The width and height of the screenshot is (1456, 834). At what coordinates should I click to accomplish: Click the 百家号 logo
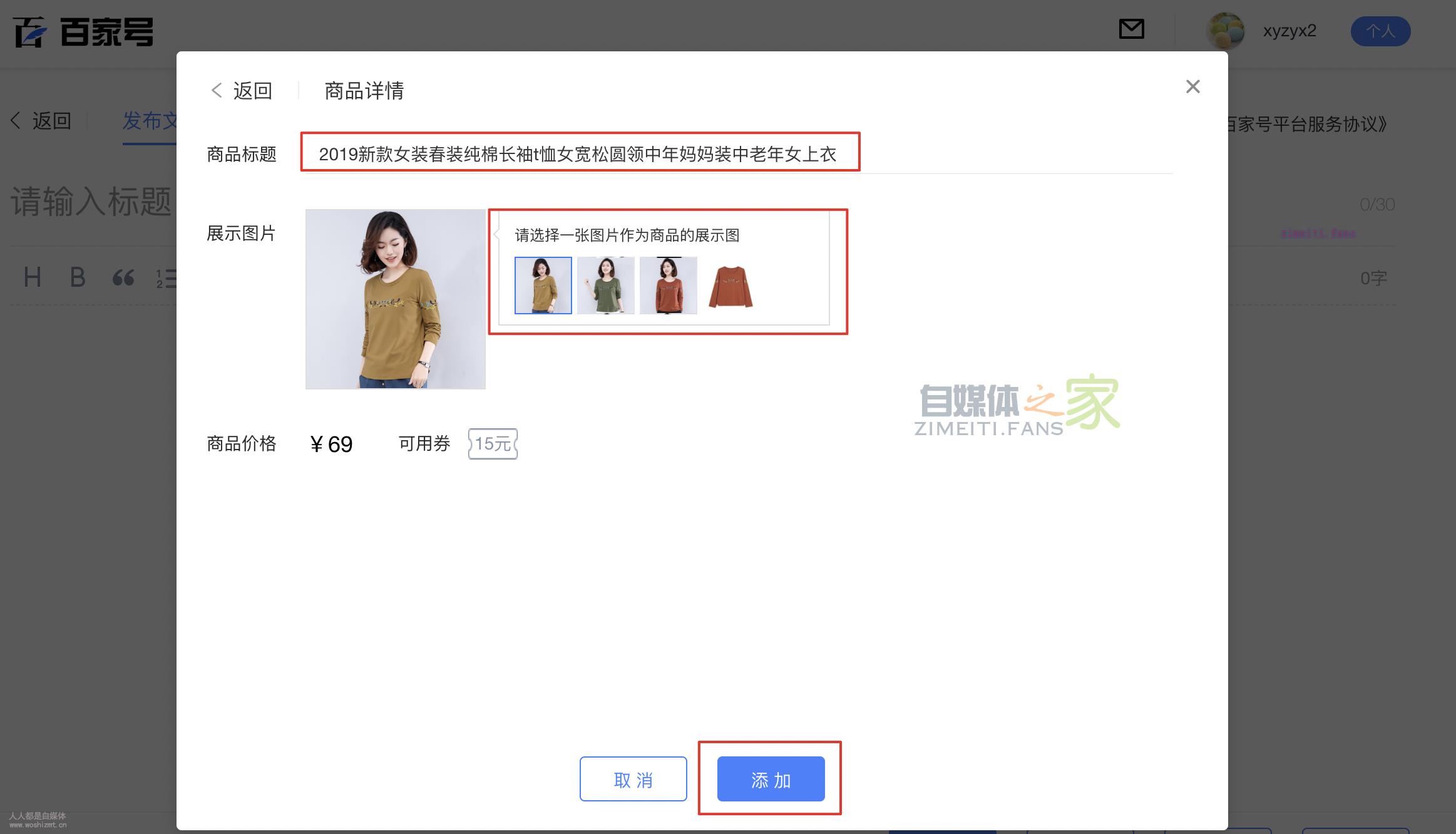(x=85, y=31)
